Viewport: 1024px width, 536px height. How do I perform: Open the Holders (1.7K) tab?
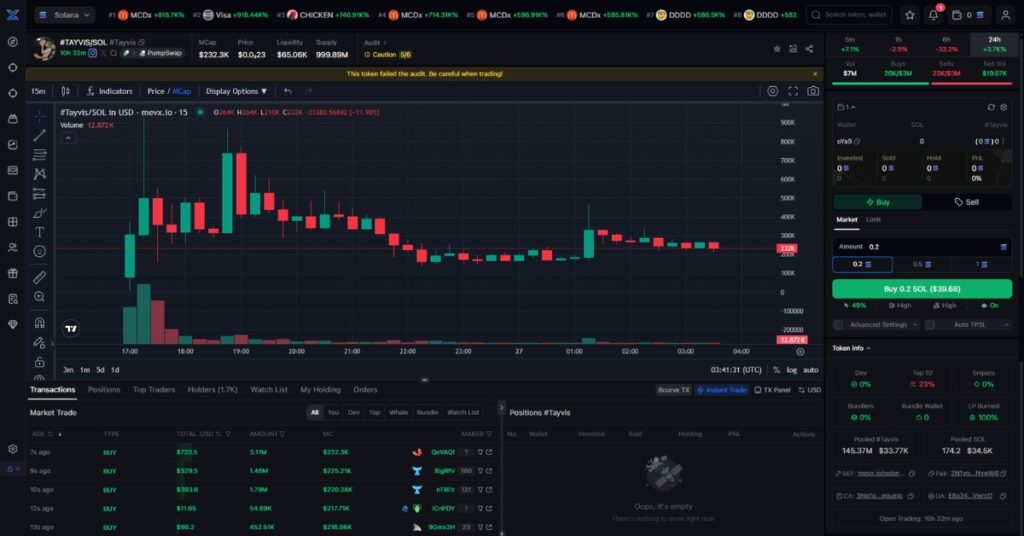click(x=213, y=390)
